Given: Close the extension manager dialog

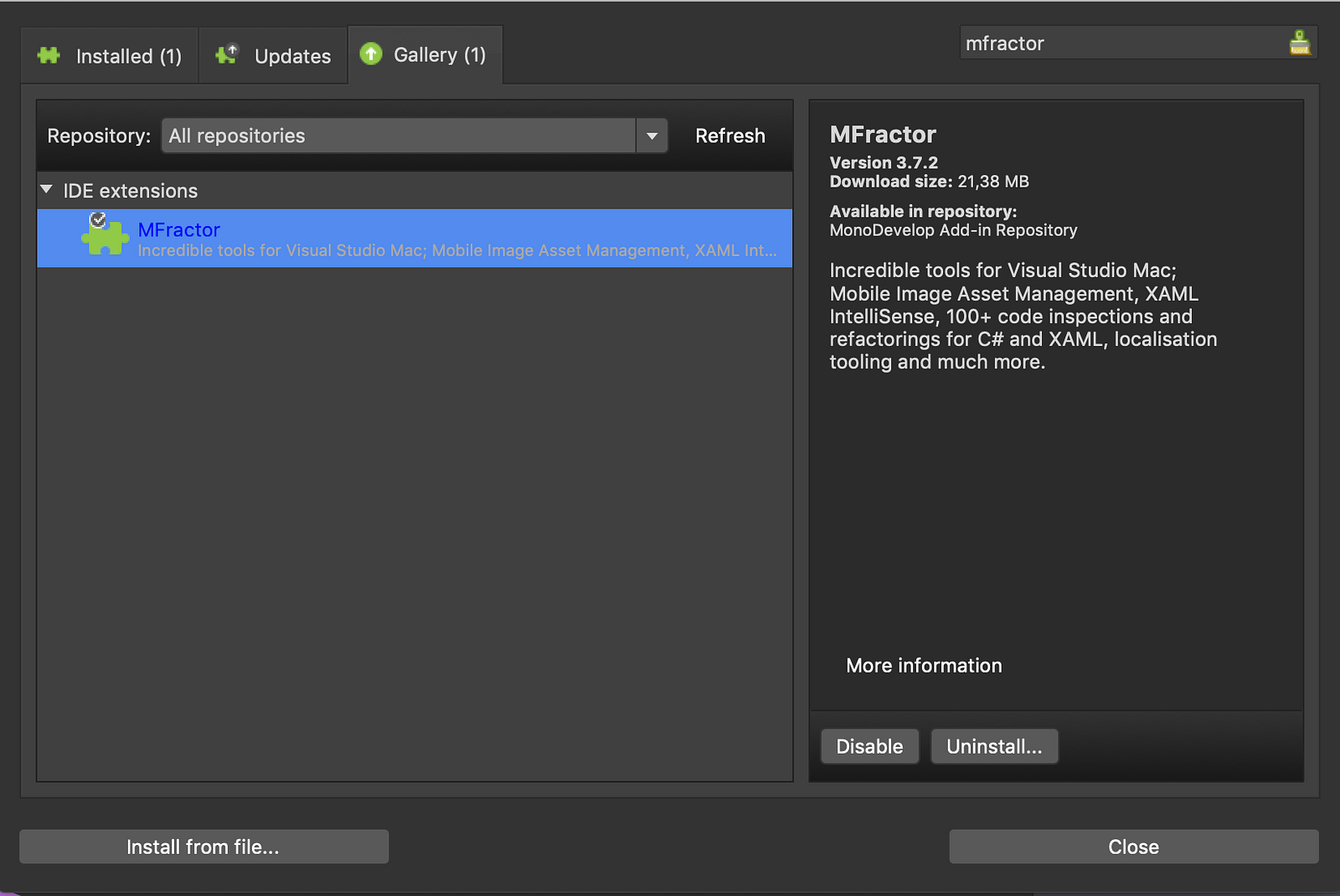Looking at the screenshot, I should point(1133,847).
